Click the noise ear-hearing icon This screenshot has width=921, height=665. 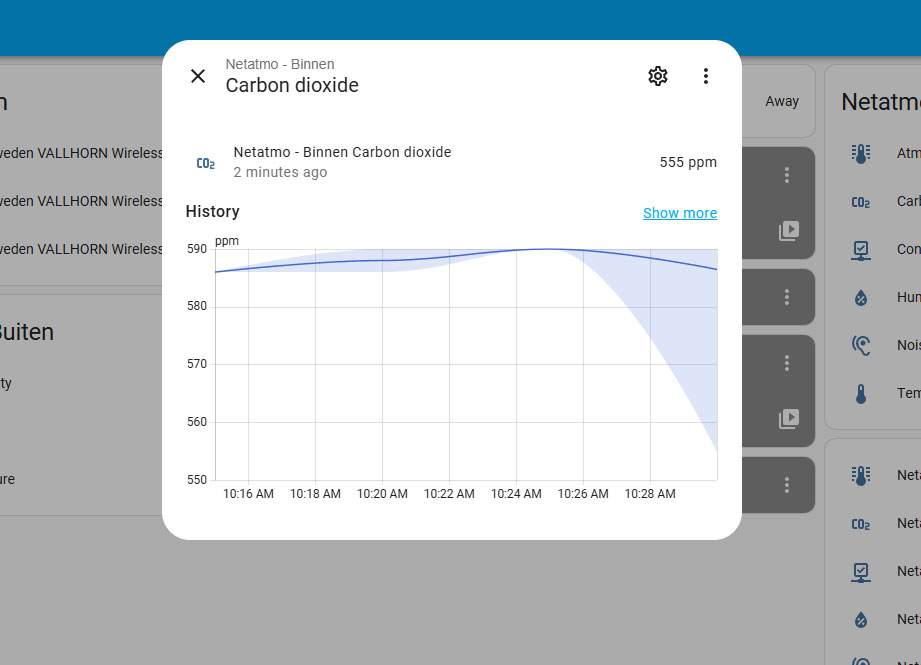point(861,345)
